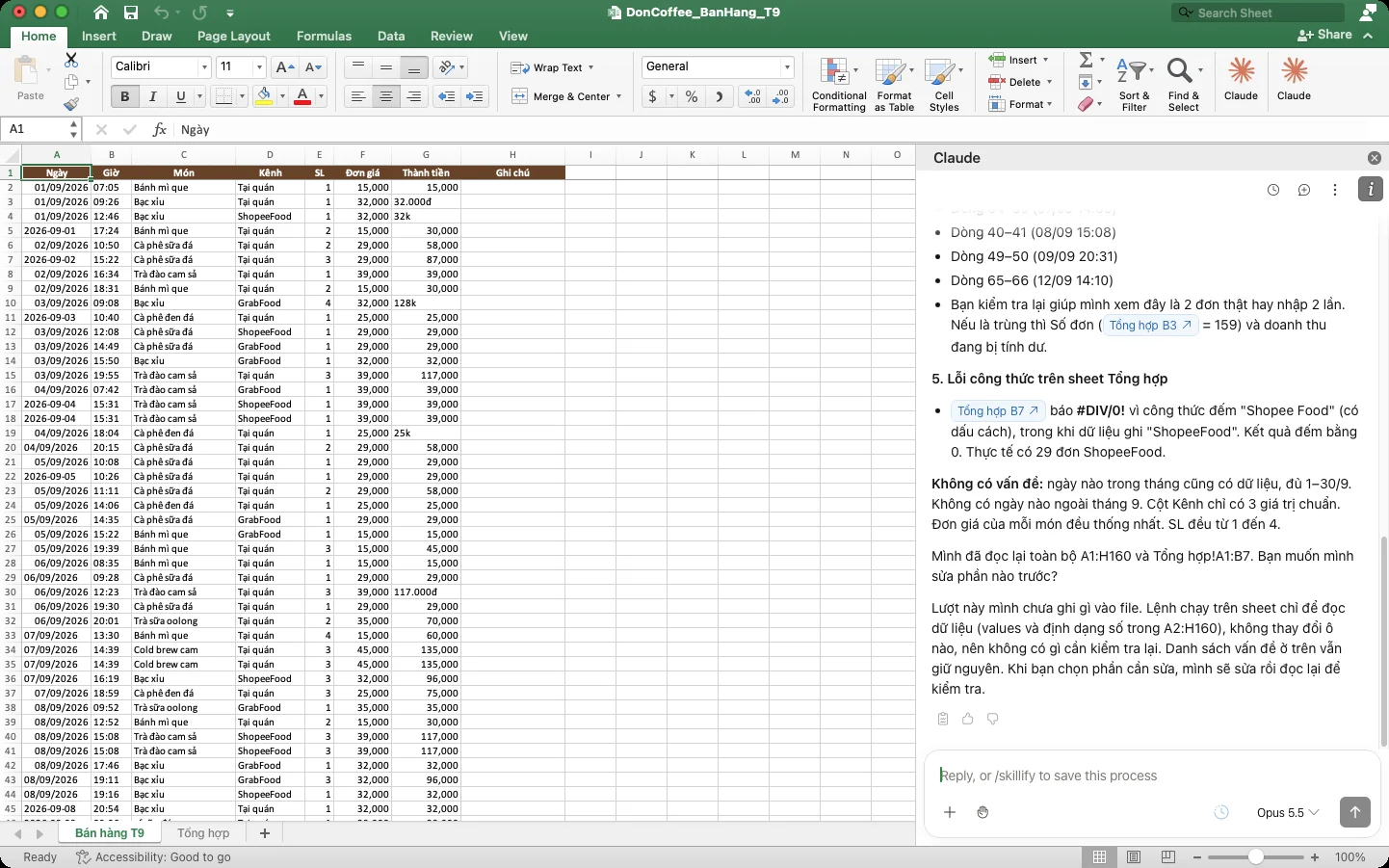Open the Data ribbon tab
Image resolution: width=1389 pixels, height=868 pixels.
pos(391,36)
